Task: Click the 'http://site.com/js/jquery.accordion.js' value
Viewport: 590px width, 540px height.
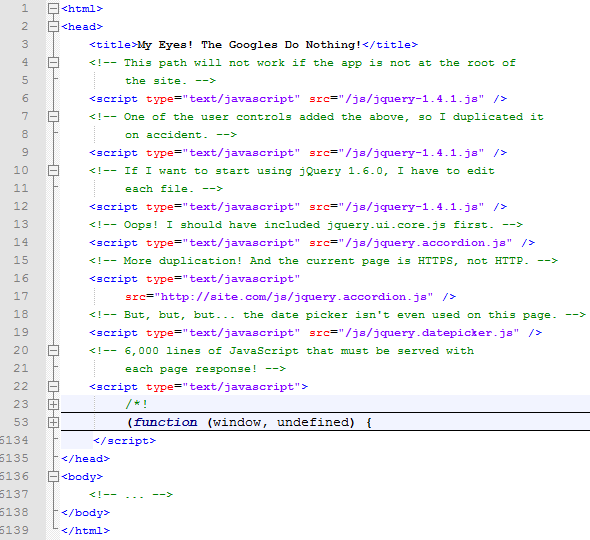Action: pyautogui.click(x=293, y=297)
